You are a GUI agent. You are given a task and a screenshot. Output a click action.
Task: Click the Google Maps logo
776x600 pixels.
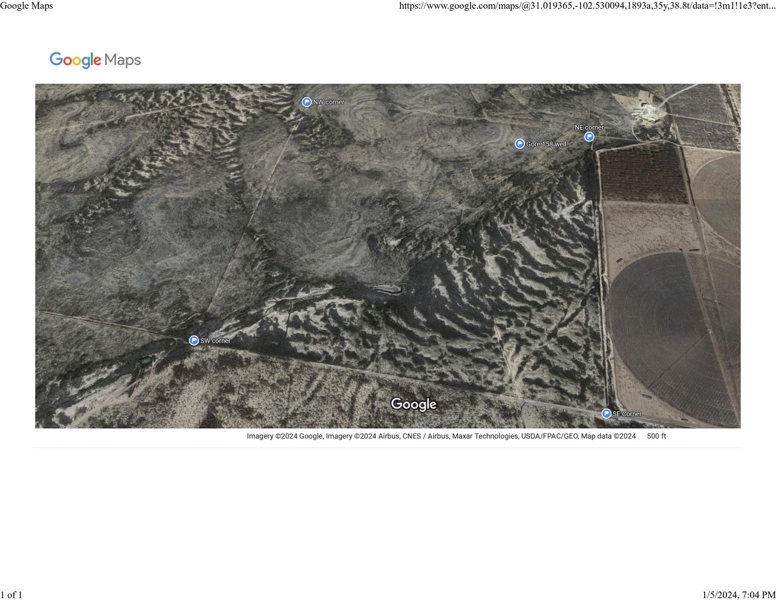[x=95, y=60]
